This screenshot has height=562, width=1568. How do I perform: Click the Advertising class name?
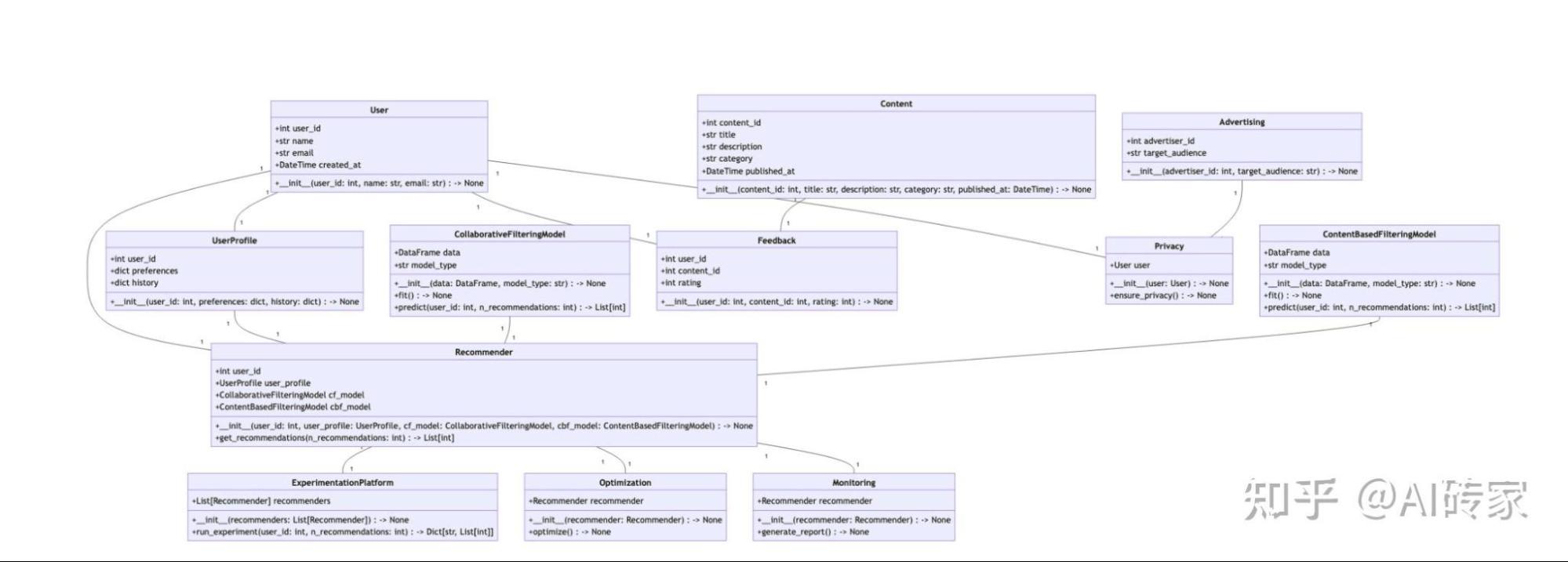tap(1241, 122)
